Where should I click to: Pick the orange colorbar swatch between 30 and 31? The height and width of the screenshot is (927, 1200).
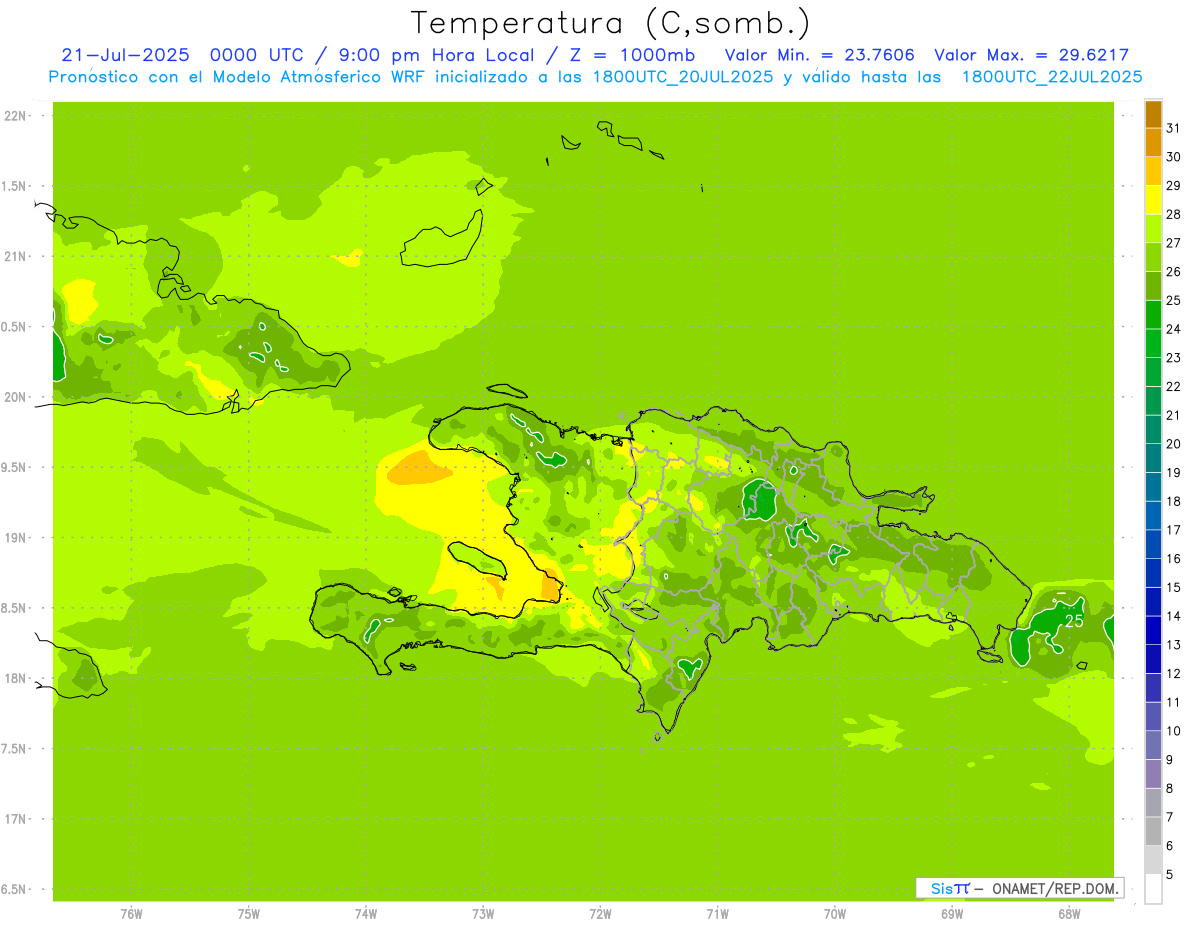(x=1153, y=143)
